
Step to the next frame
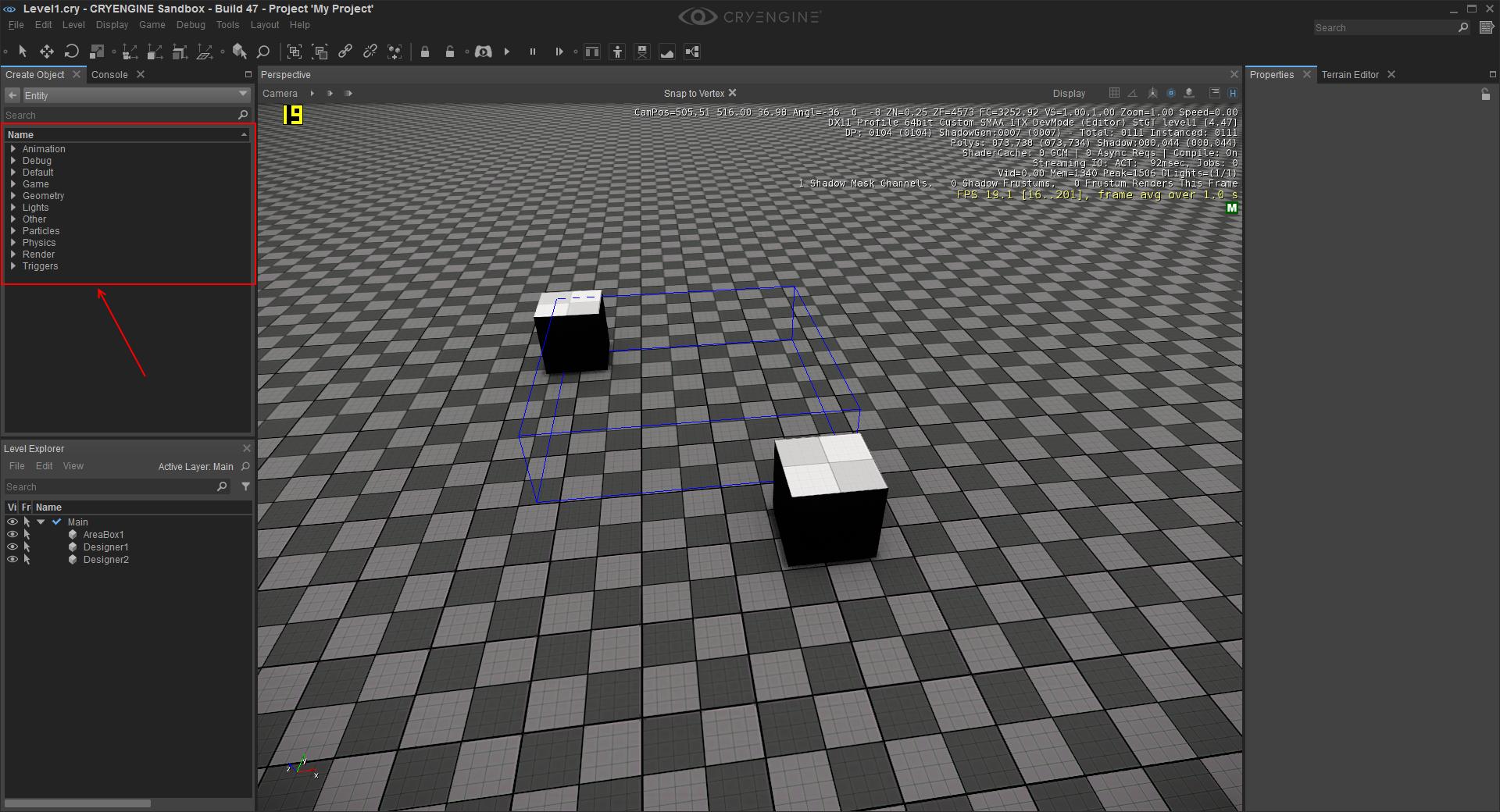(559, 52)
